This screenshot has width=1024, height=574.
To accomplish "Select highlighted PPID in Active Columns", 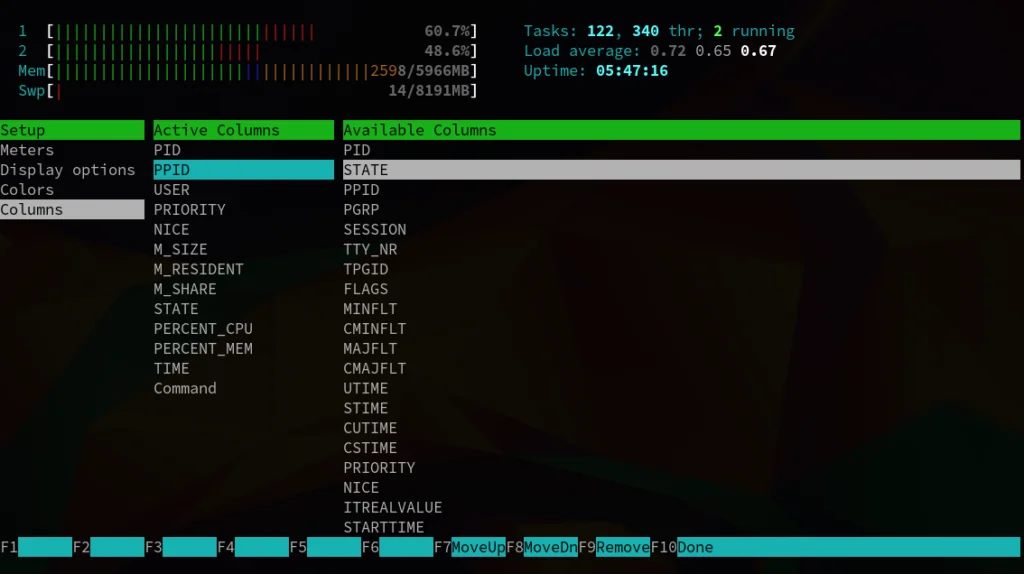I will coord(244,170).
